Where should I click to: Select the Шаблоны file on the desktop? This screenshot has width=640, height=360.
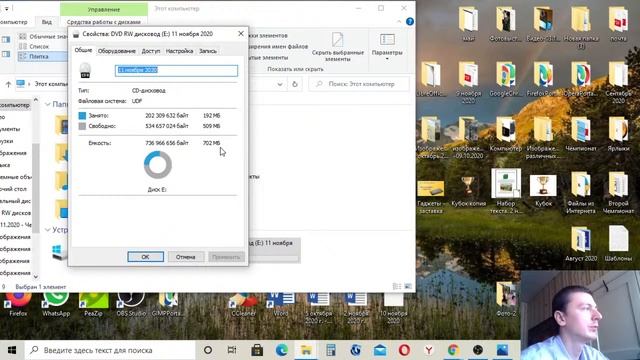[618, 244]
